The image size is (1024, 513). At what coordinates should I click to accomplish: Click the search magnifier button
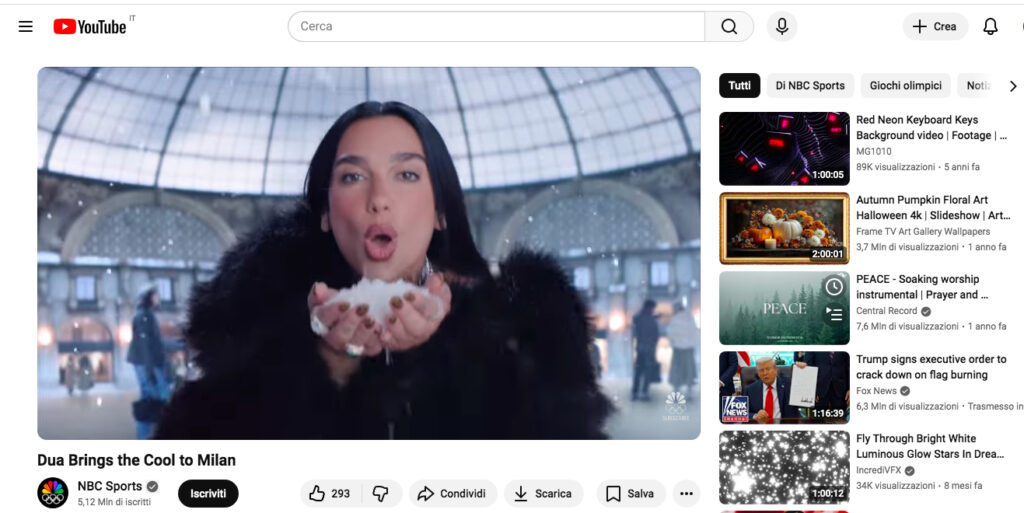tap(729, 26)
